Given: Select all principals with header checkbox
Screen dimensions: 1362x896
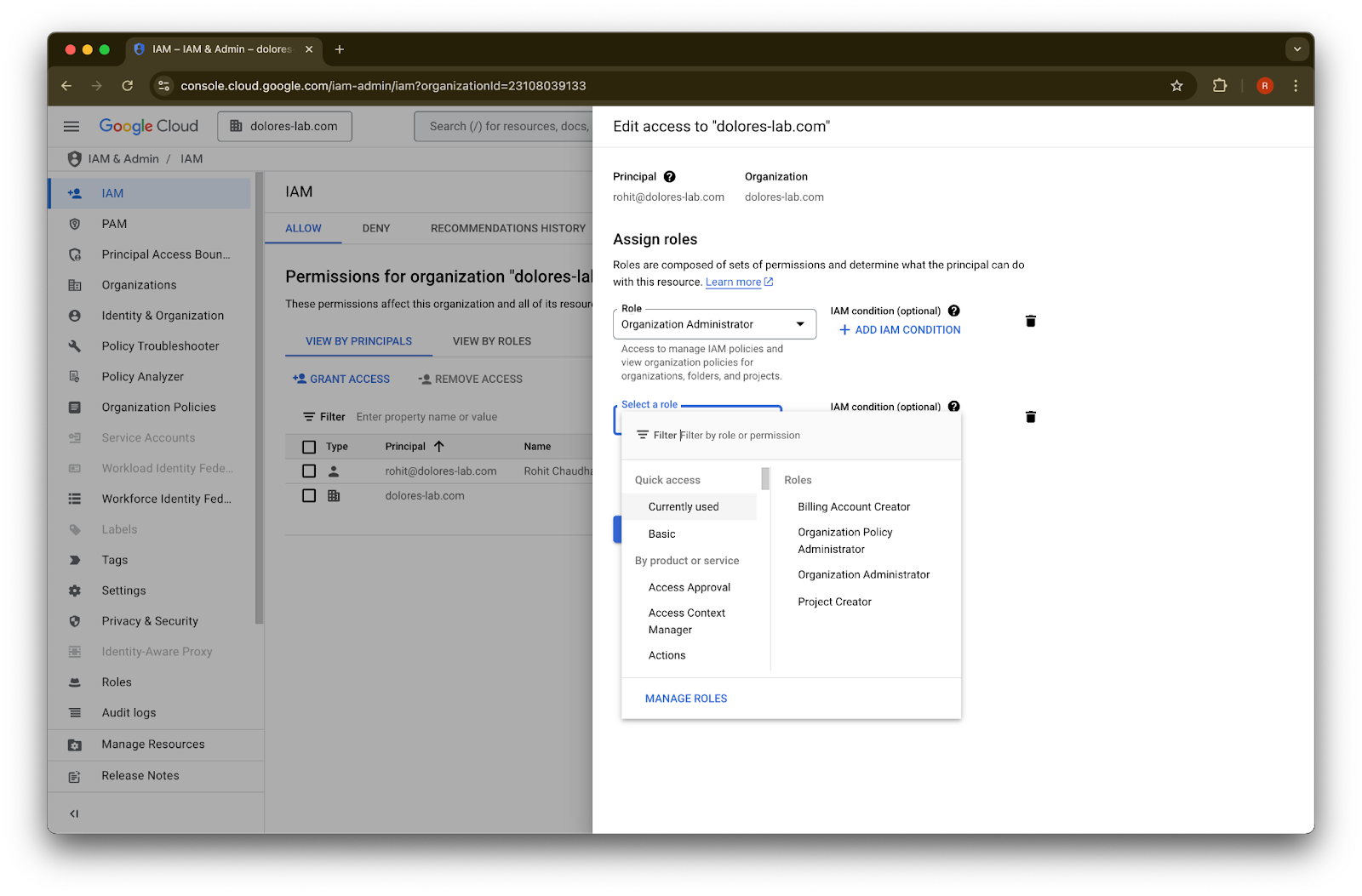Looking at the screenshot, I should (x=309, y=447).
